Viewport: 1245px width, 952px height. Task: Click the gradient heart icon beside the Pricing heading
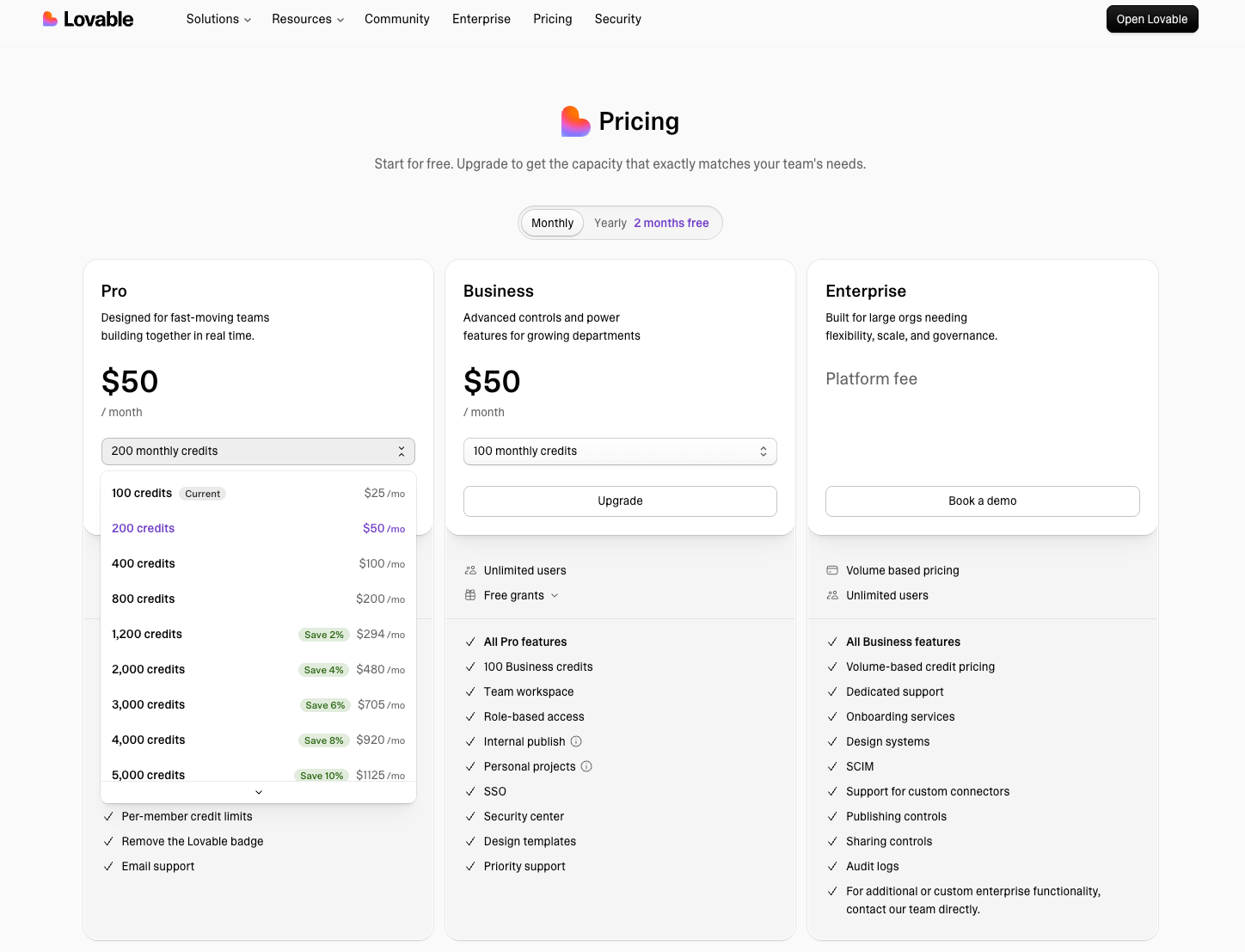[575, 121]
